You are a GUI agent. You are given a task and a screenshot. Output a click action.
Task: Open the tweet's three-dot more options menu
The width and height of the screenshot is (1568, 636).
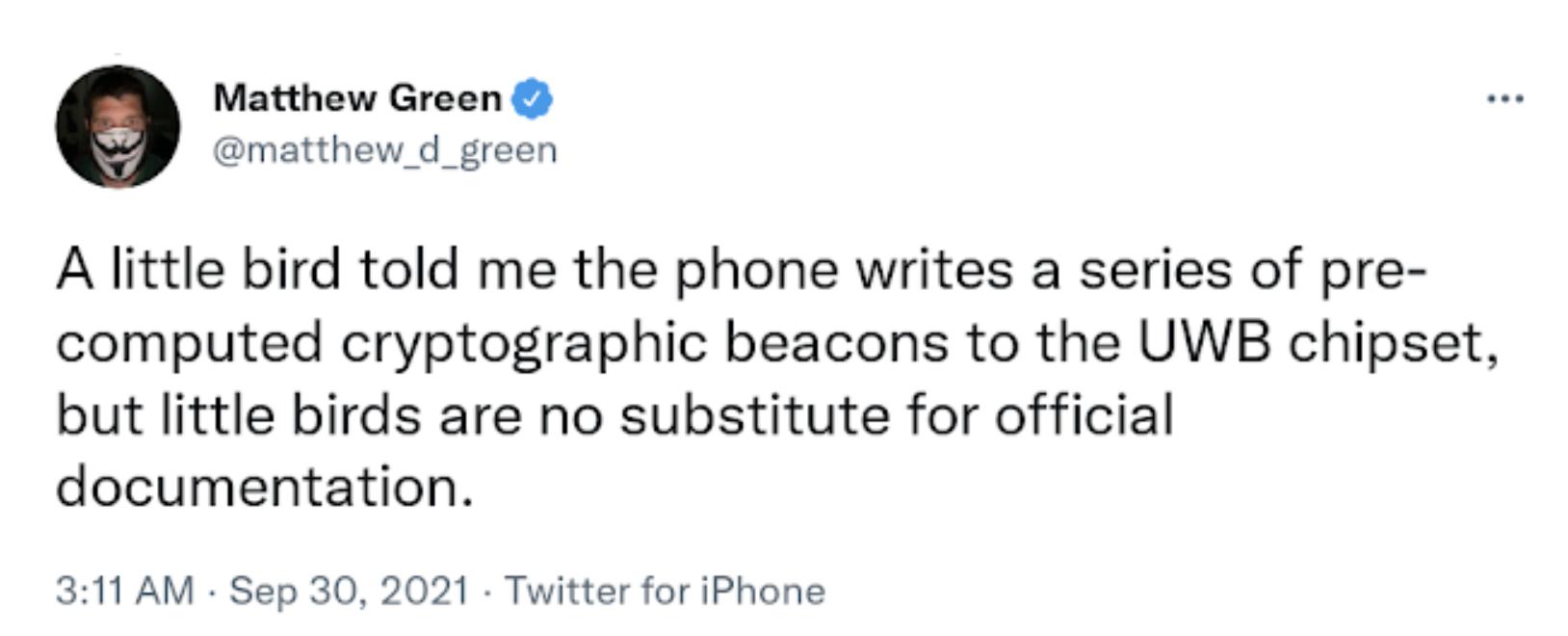tap(1504, 98)
